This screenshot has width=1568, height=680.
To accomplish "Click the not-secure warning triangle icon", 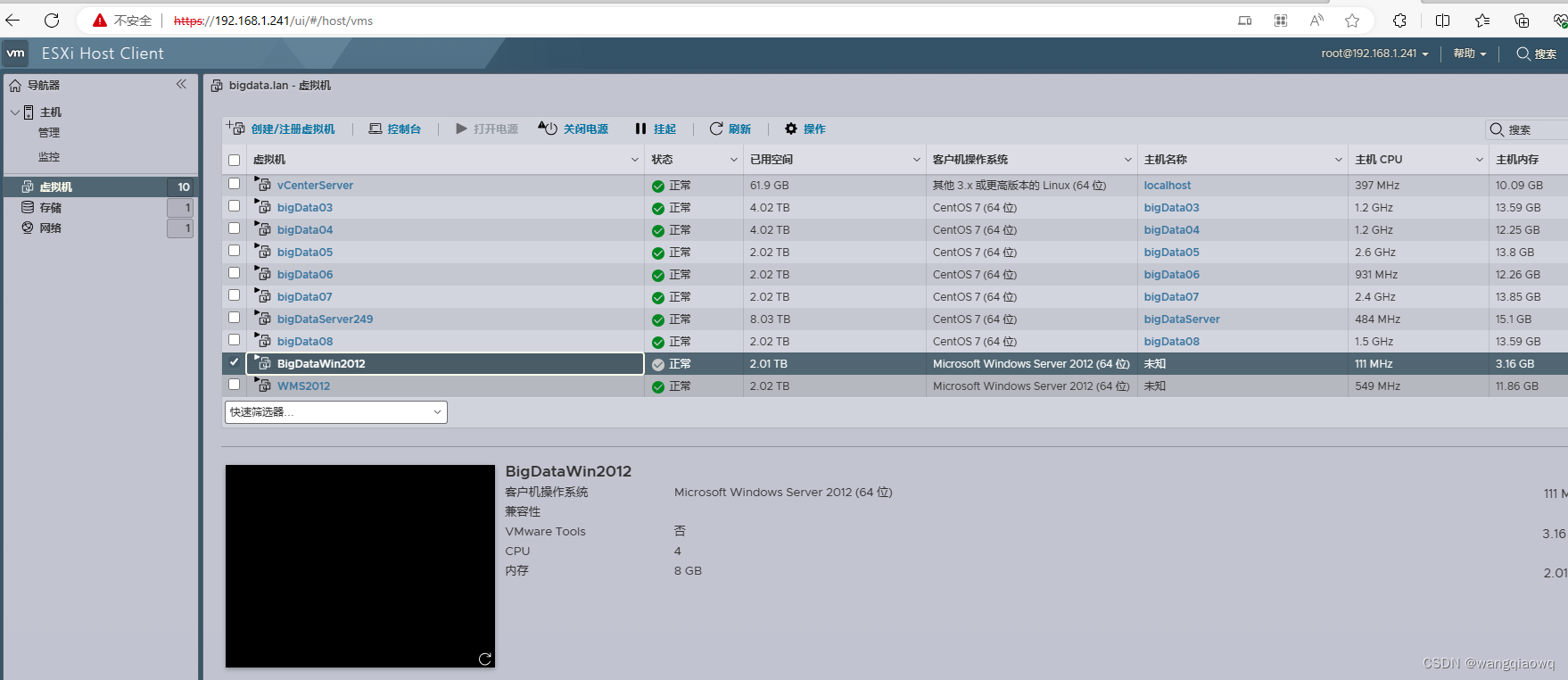I will (x=100, y=21).
